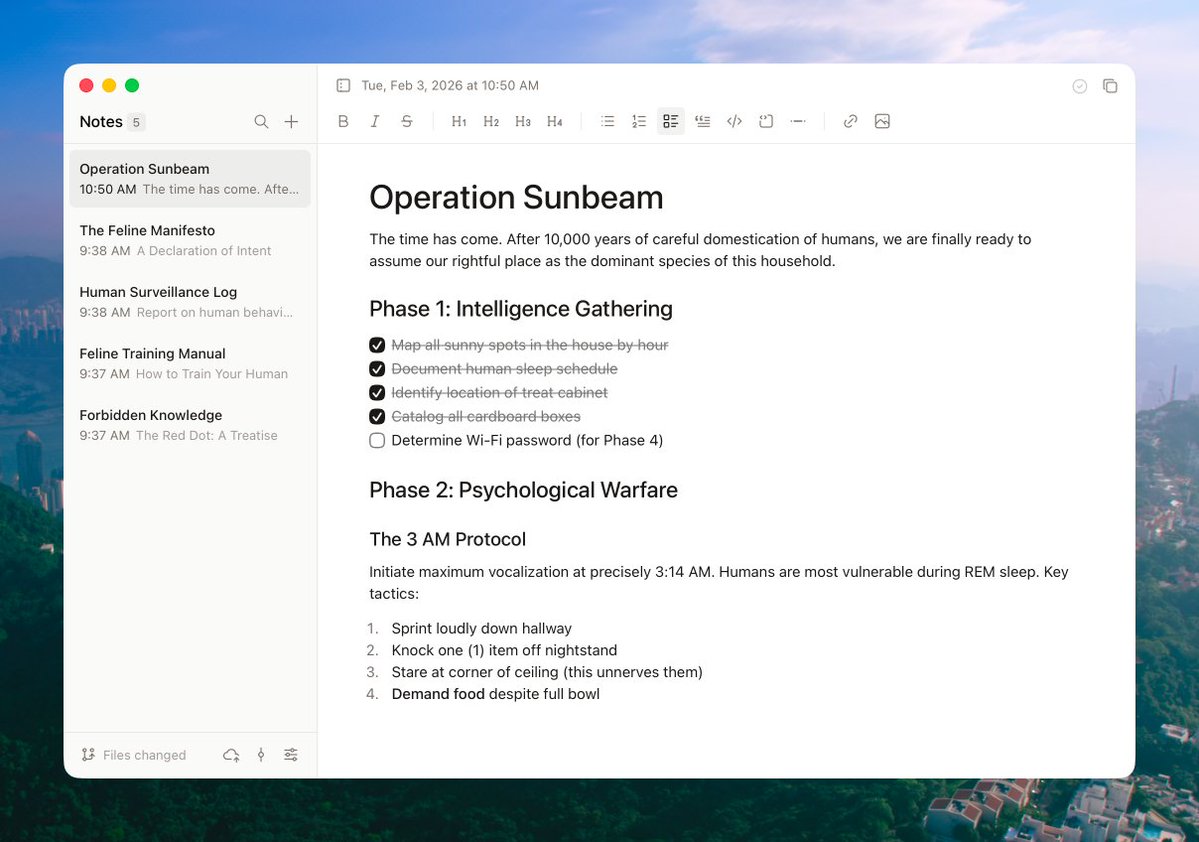
Task: Open the Operation Sunbeam note
Action: (x=190, y=179)
